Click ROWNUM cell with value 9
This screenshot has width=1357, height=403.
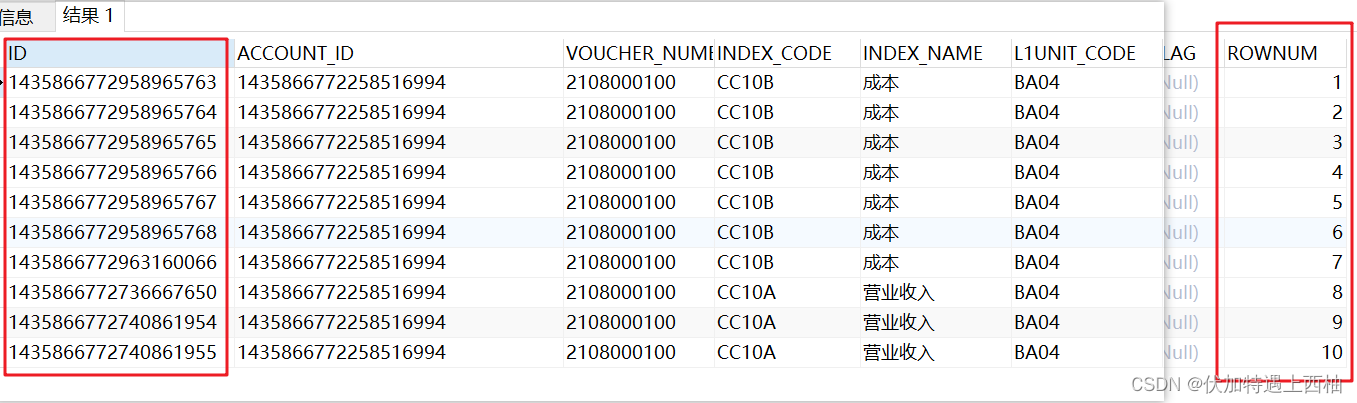[1287, 323]
